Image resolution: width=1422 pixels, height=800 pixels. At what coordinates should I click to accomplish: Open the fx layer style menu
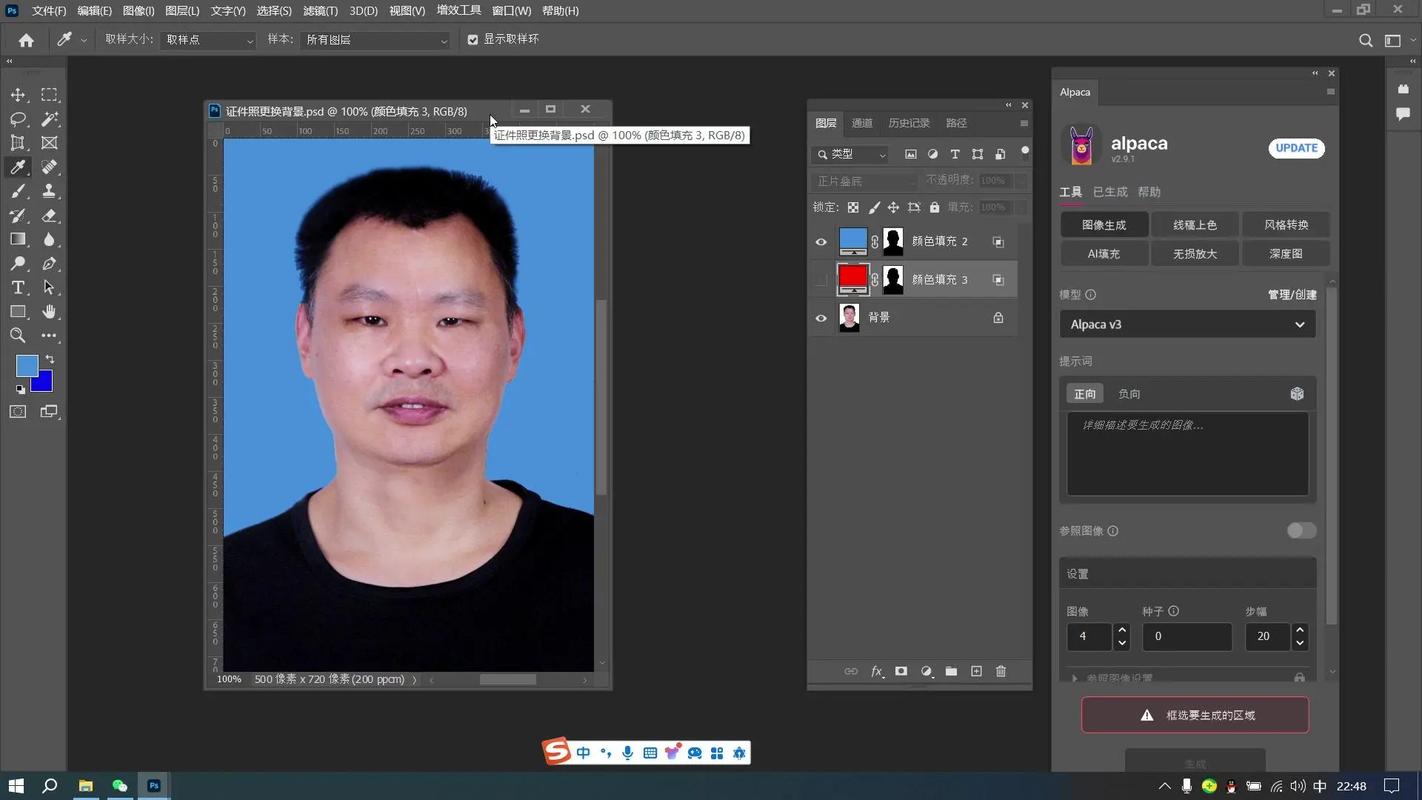877,671
